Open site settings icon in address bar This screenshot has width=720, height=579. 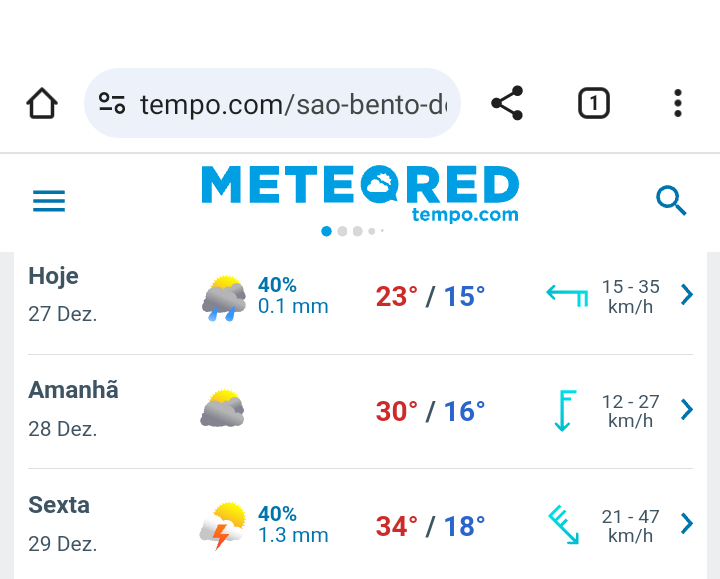(x=112, y=103)
